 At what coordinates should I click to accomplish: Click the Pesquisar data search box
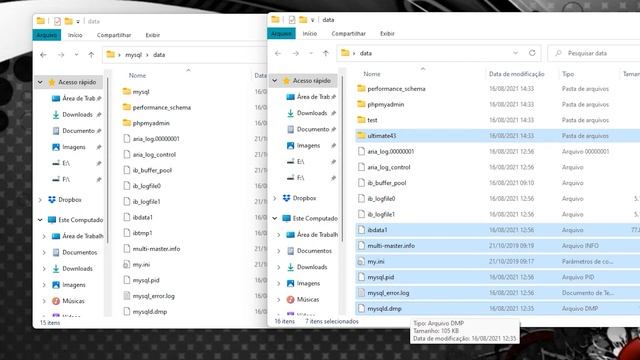(x=594, y=53)
